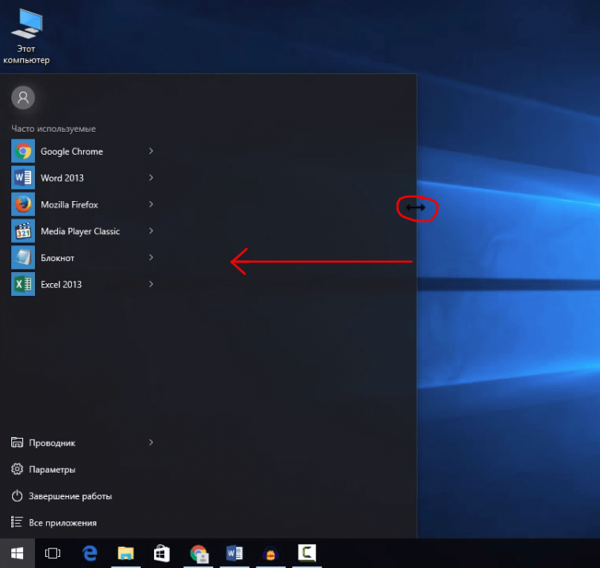Open Параметры settings entry
The width and height of the screenshot is (600, 568).
pyautogui.click(x=52, y=469)
